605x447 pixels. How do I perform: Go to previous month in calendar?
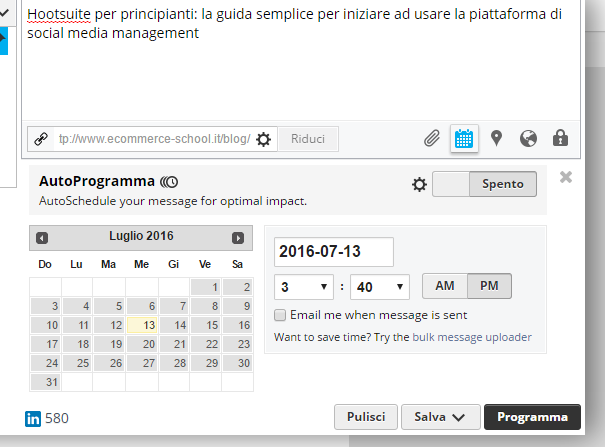click(41, 237)
